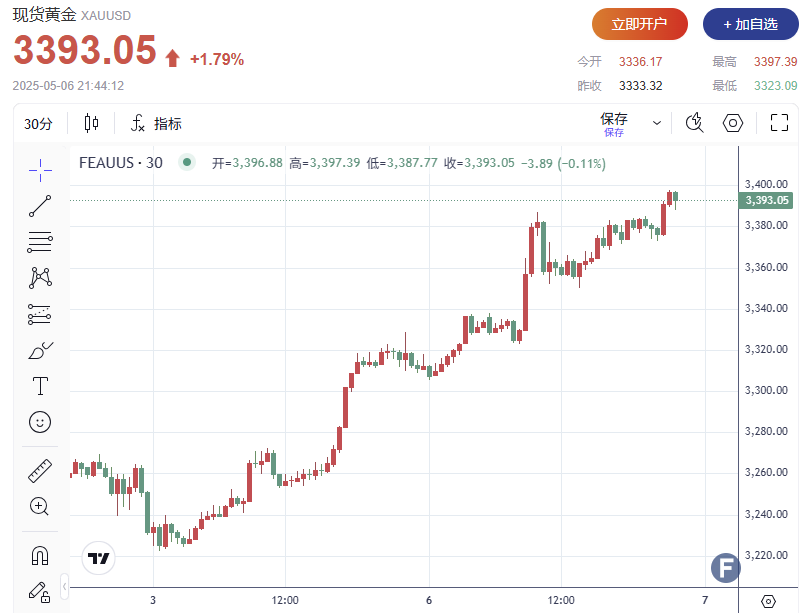Open the Fibonacci retracement tool

(40, 241)
